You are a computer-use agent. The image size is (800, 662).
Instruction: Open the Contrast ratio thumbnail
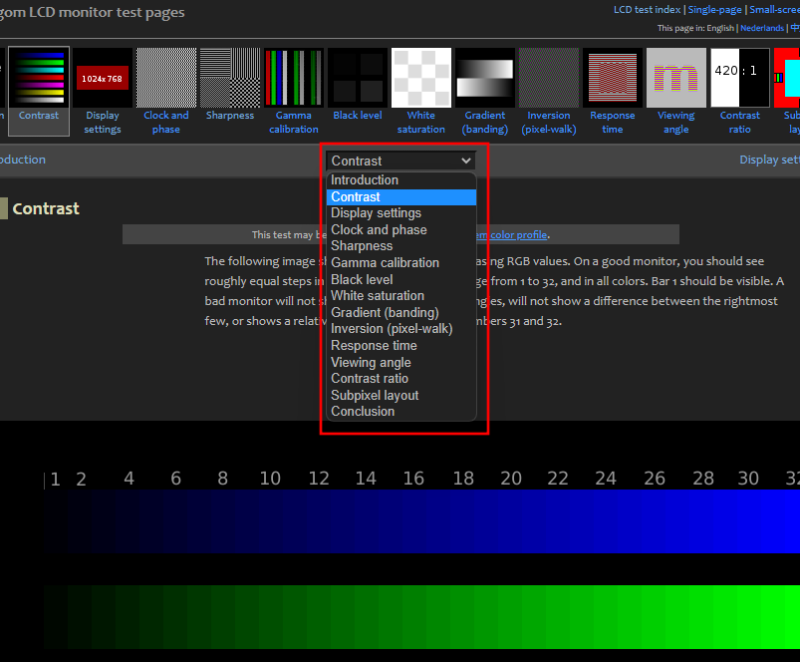tap(740, 78)
